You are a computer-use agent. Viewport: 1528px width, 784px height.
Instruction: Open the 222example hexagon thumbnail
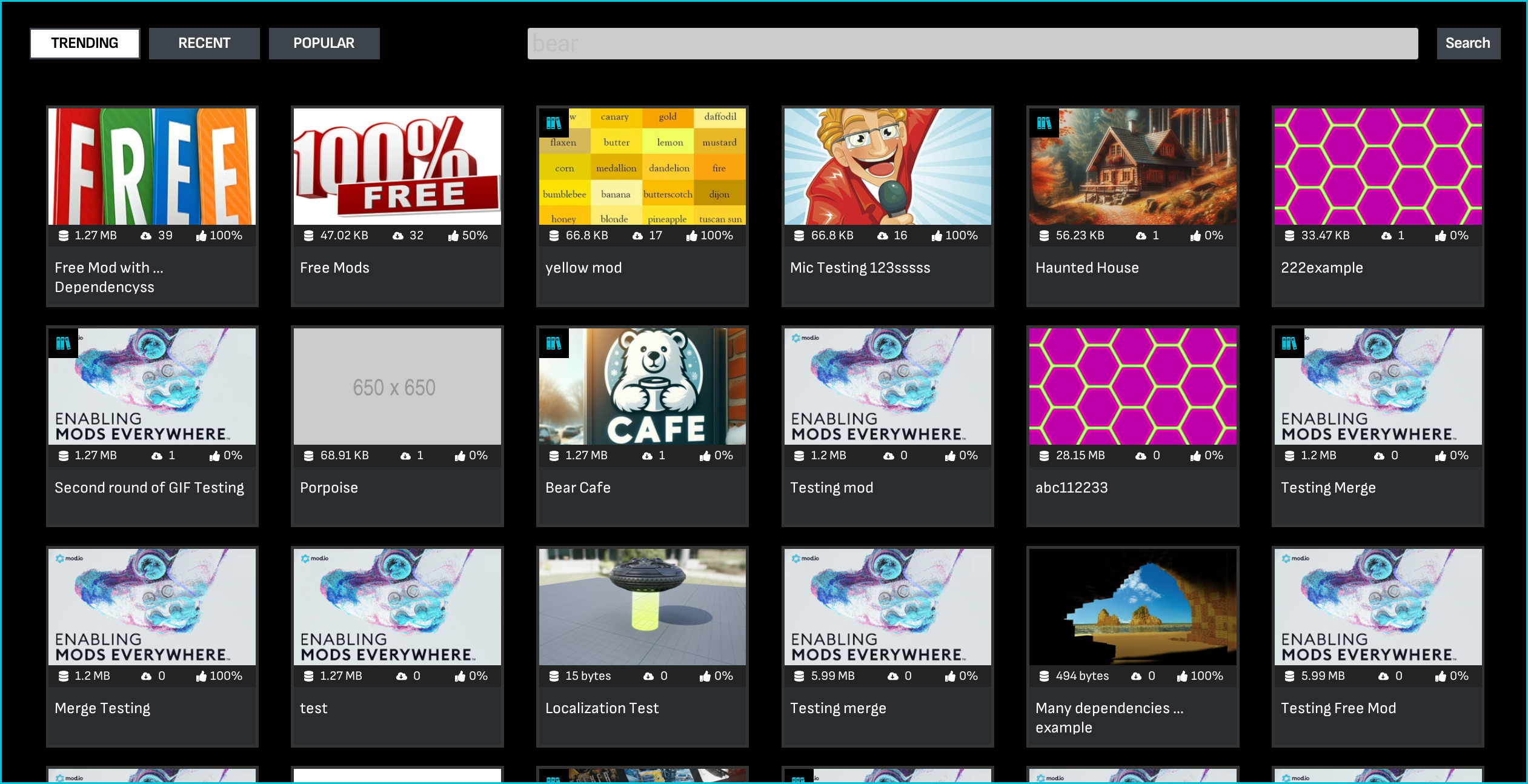click(1378, 166)
